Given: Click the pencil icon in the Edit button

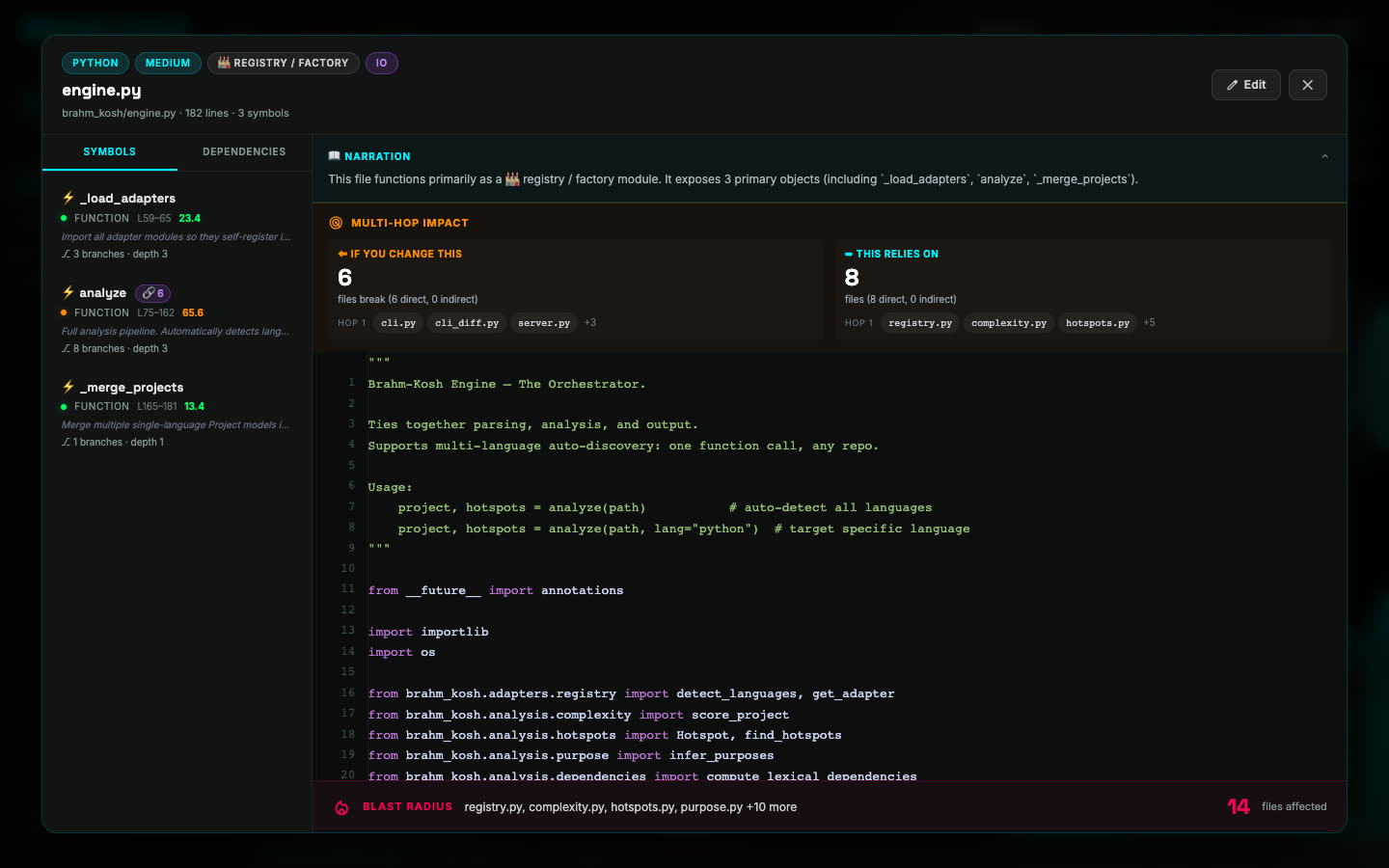Looking at the screenshot, I should tap(1232, 85).
